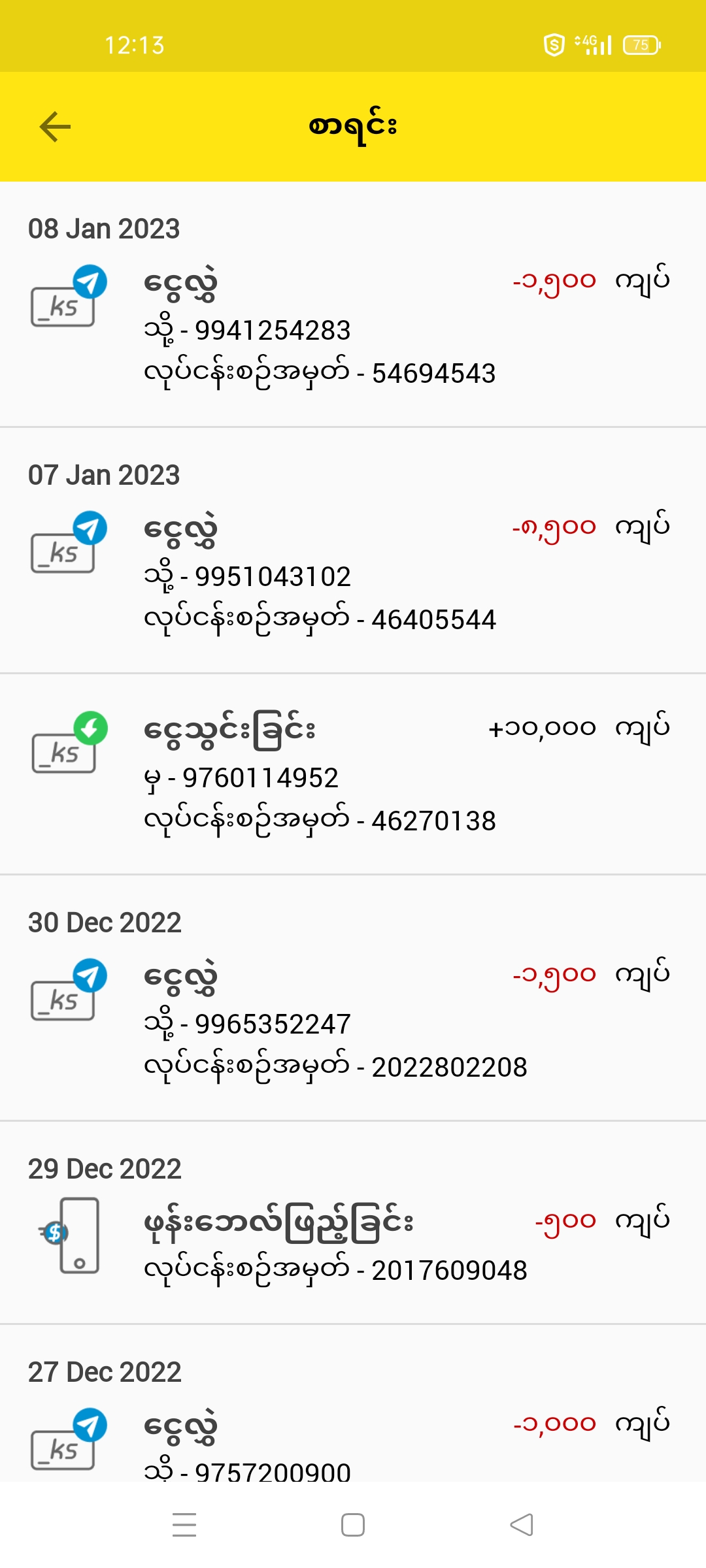This screenshot has width=706, height=1568.
Task: Tap transfer icon for 08 Jan 2023 entry
Action: pos(69,296)
